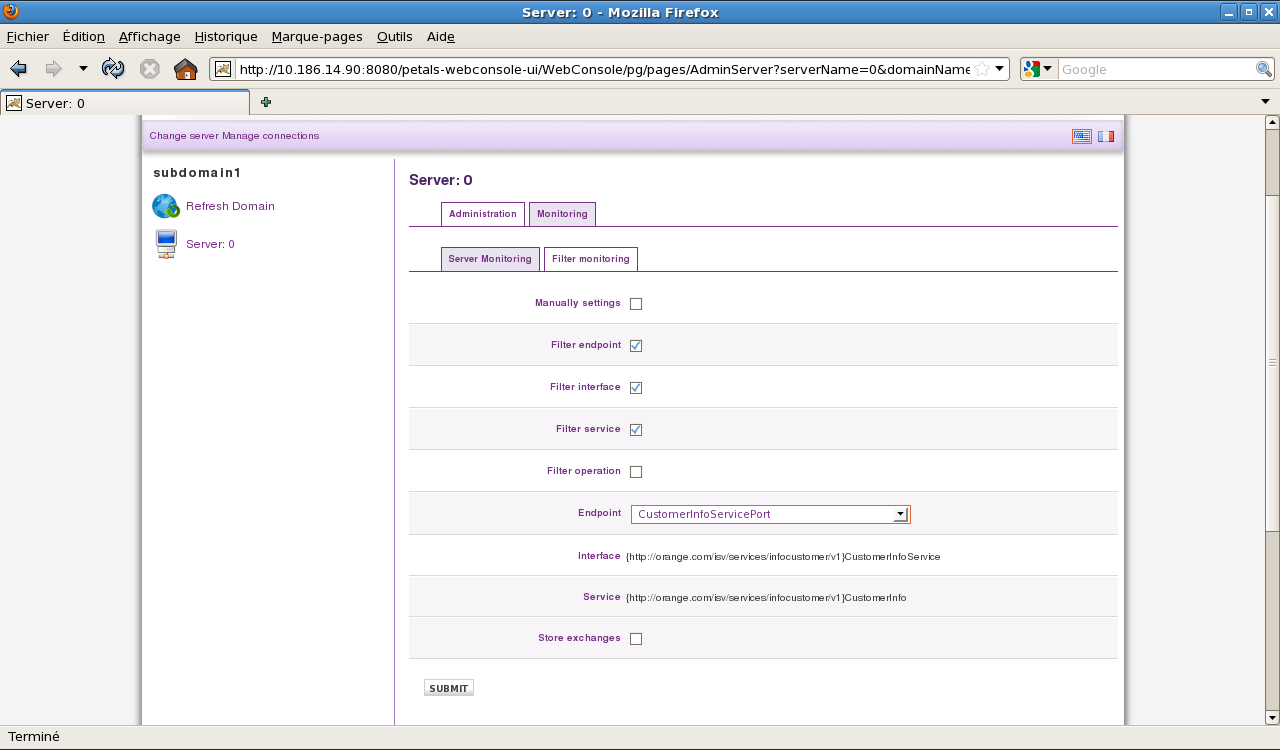Image resolution: width=1280 pixels, height=750 pixels.
Task: Go to home page via house icon
Action: tap(185, 69)
